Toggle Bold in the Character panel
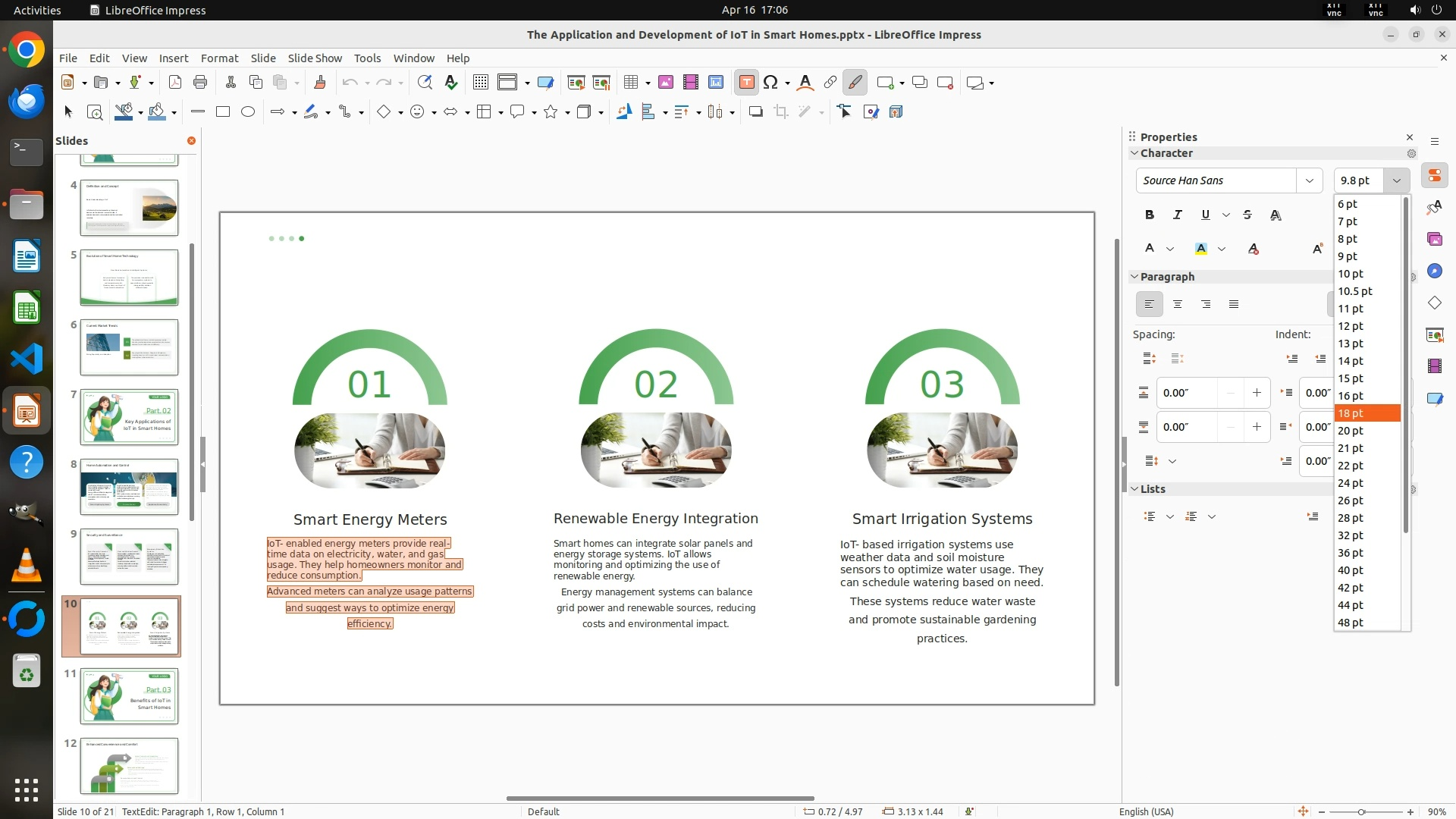 (x=1149, y=215)
